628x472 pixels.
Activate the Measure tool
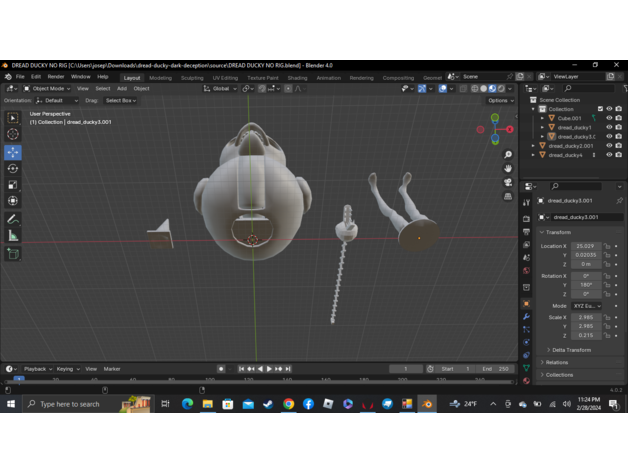pyautogui.click(x=13, y=235)
